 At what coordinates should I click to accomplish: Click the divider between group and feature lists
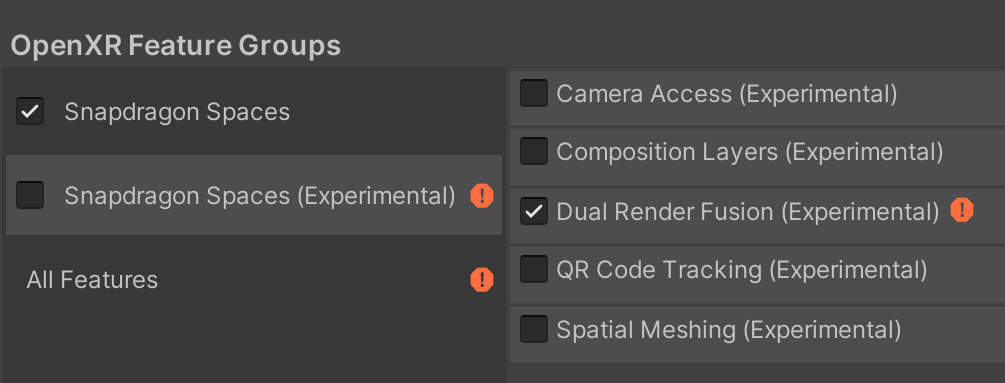(506, 225)
